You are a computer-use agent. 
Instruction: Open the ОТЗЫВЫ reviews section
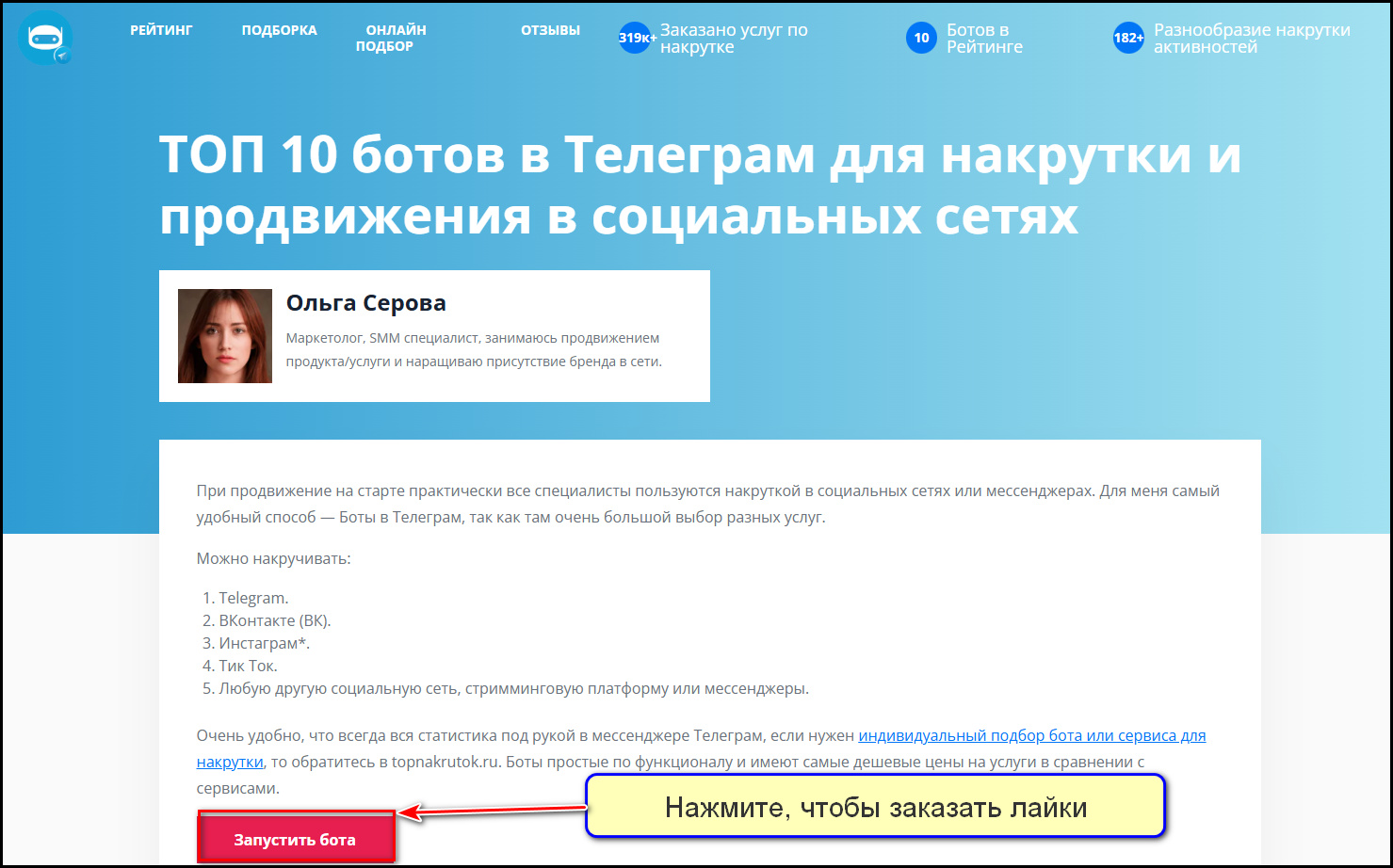[x=550, y=29]
